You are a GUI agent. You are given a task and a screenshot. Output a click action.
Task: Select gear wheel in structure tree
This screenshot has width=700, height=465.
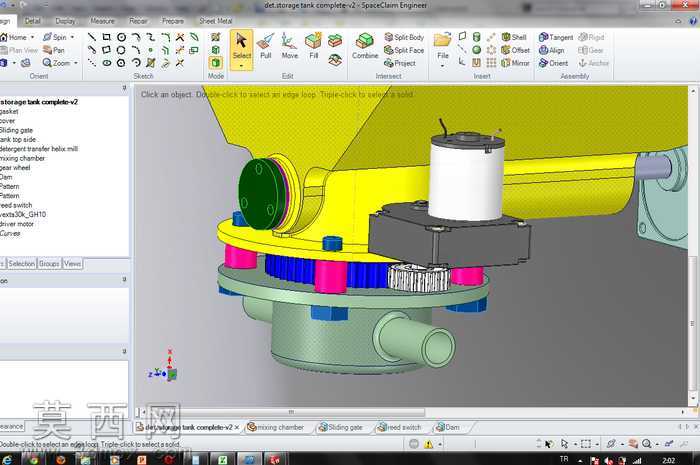tap(15, 167)
